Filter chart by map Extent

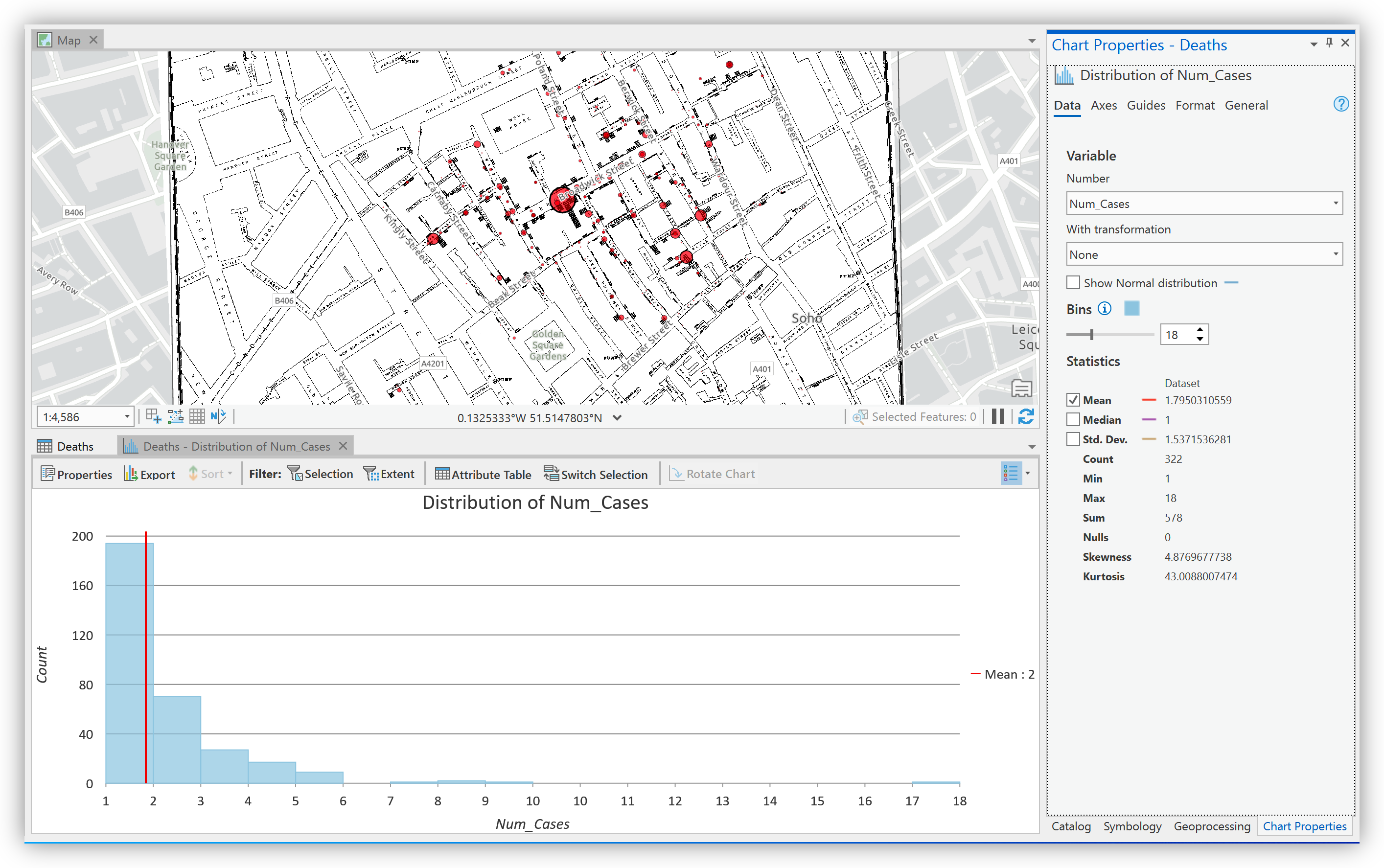389,474
